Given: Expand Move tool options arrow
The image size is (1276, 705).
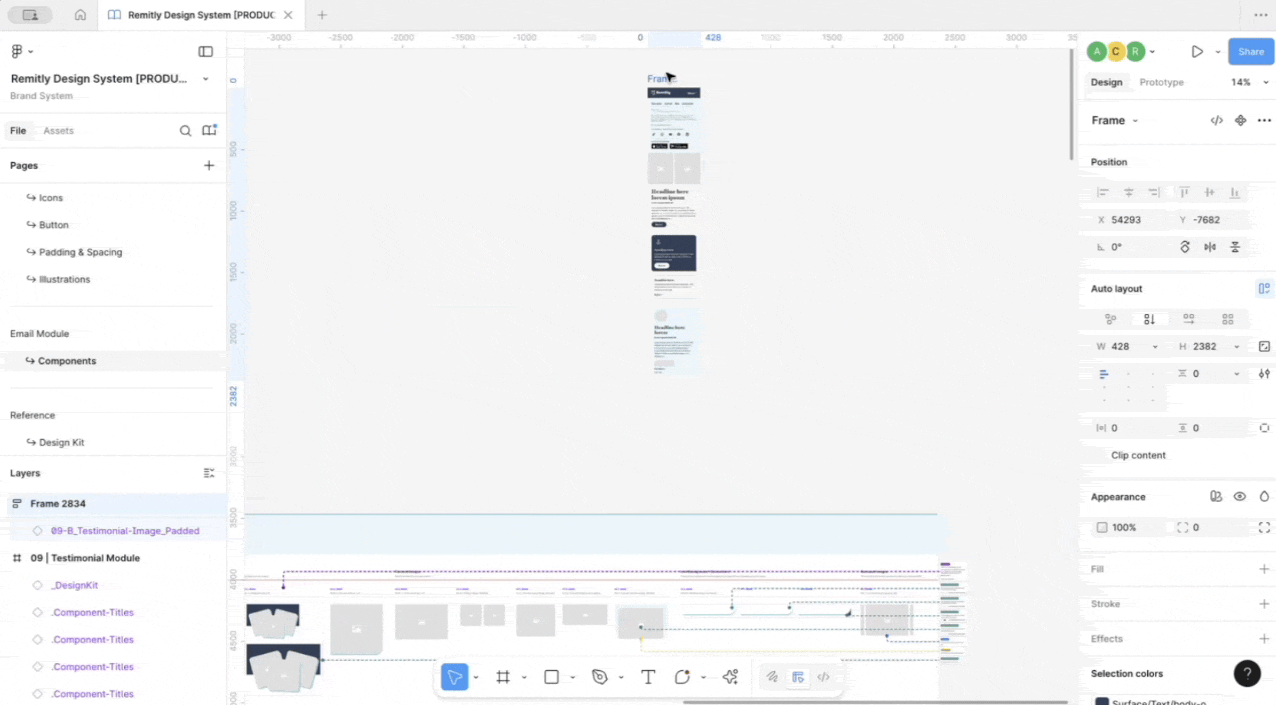Looking at the screenshot, I should click(475, 678).
